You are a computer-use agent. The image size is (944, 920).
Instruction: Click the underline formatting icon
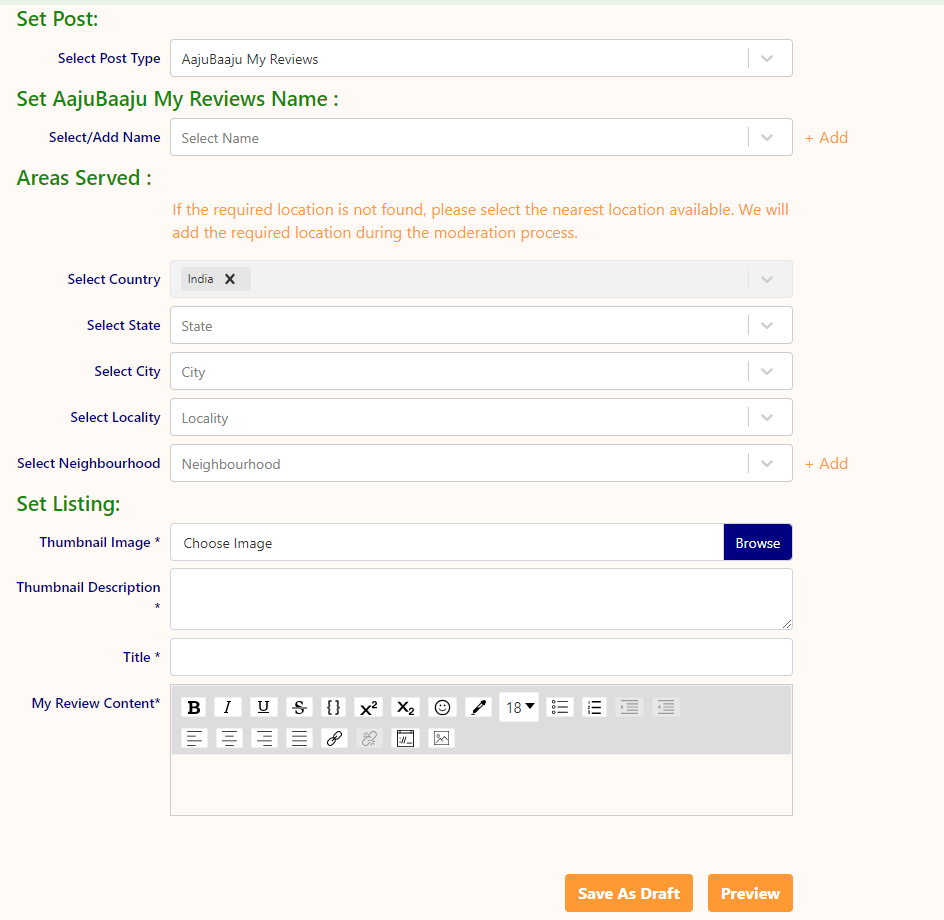point(263,707)
